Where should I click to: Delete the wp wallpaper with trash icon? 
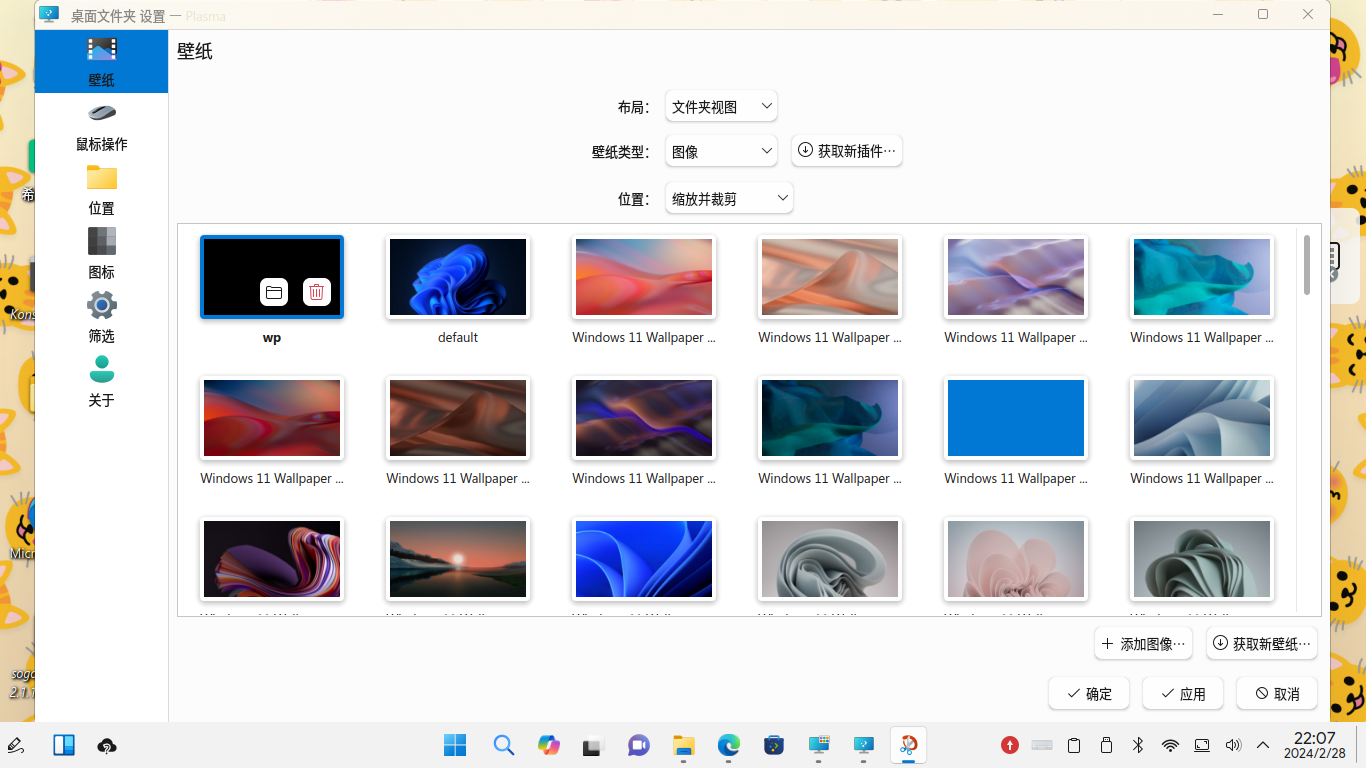[317, 292]
